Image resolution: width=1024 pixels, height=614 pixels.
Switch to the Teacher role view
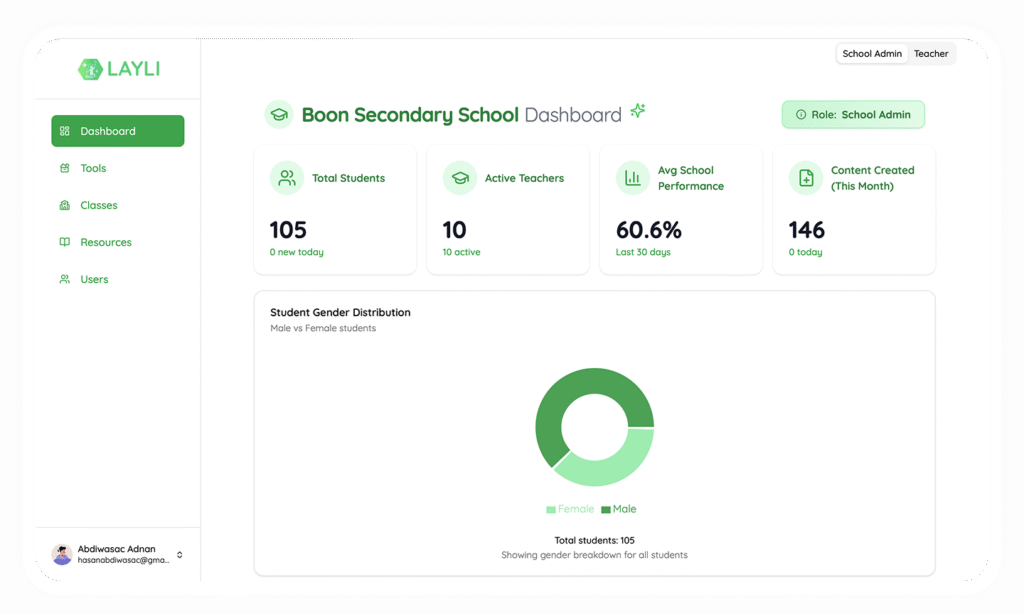click(x=931, y=54)
